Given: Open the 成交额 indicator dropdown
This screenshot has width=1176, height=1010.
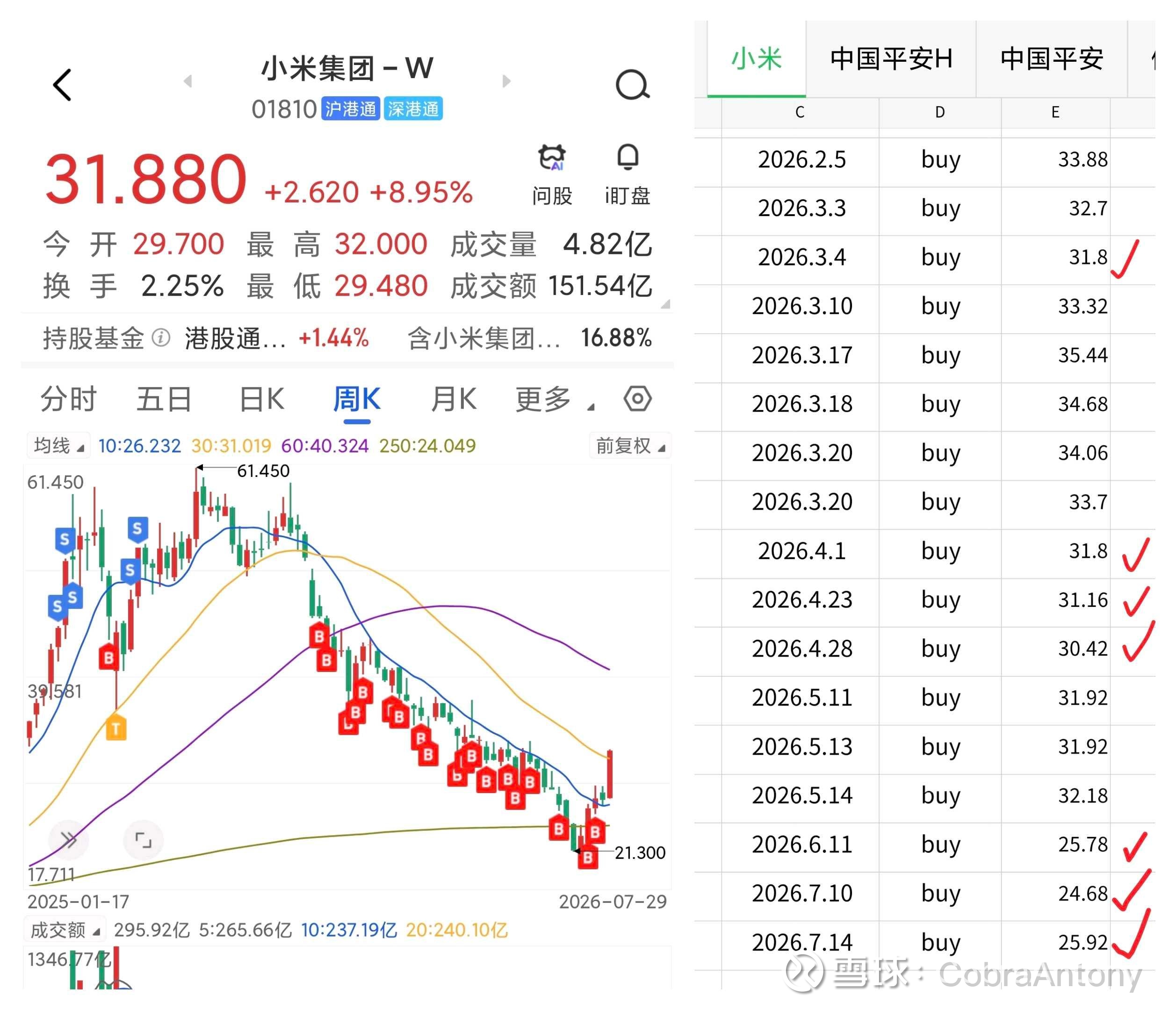Looking at the screenshot, I should (x=65, y=931).
